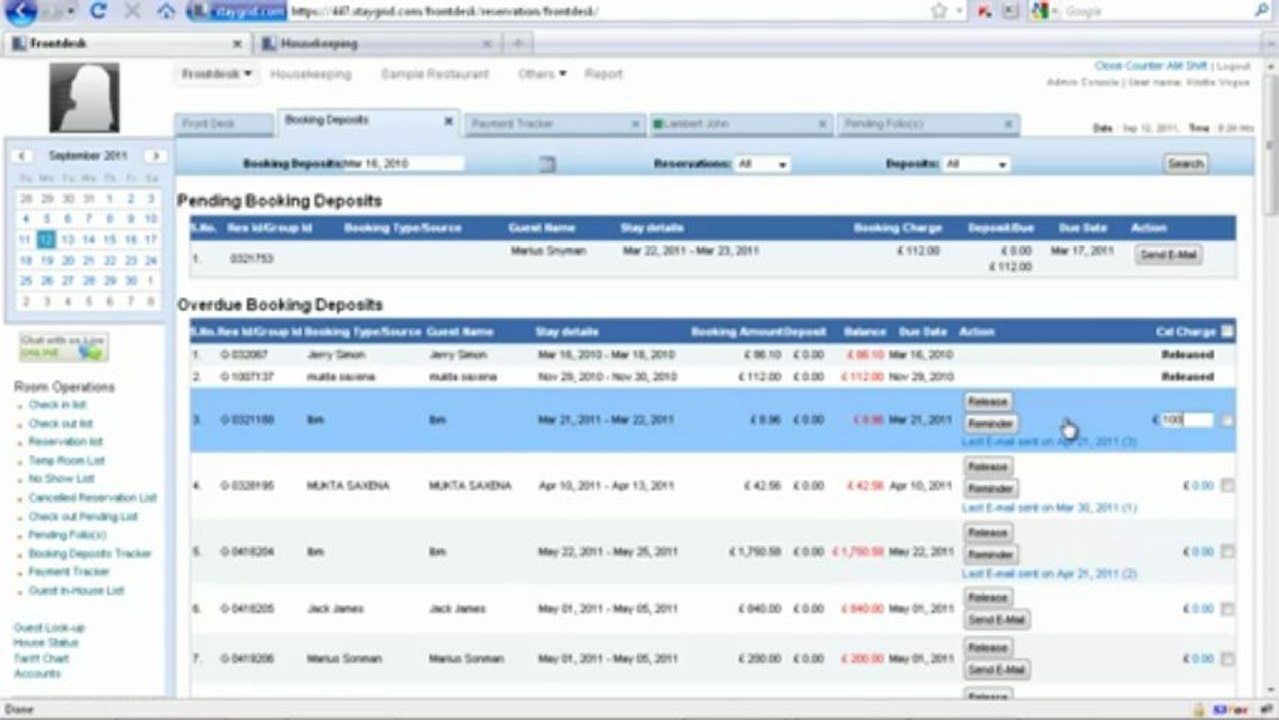Viewport: 1279px width, 720px height.
Task: Open the Booking Deposits Tracker sidebar link
Action: coord(90,554)
